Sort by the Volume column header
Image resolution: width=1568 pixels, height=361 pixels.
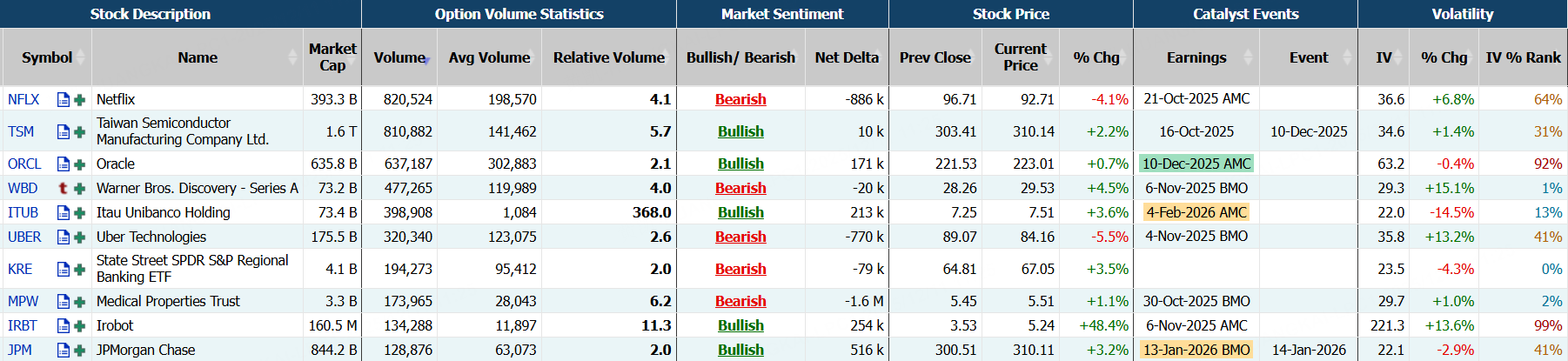[400, 57]
